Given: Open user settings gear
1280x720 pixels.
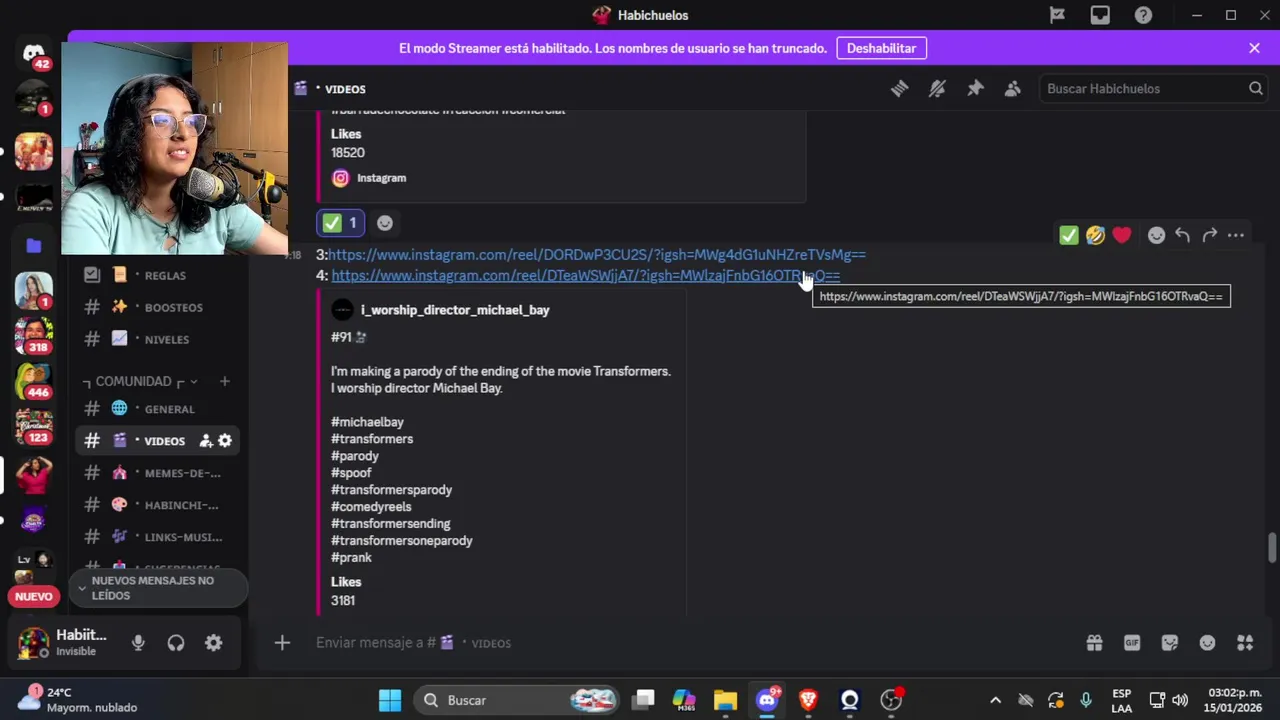Looking at the screenshot, I should pos(214,643).
